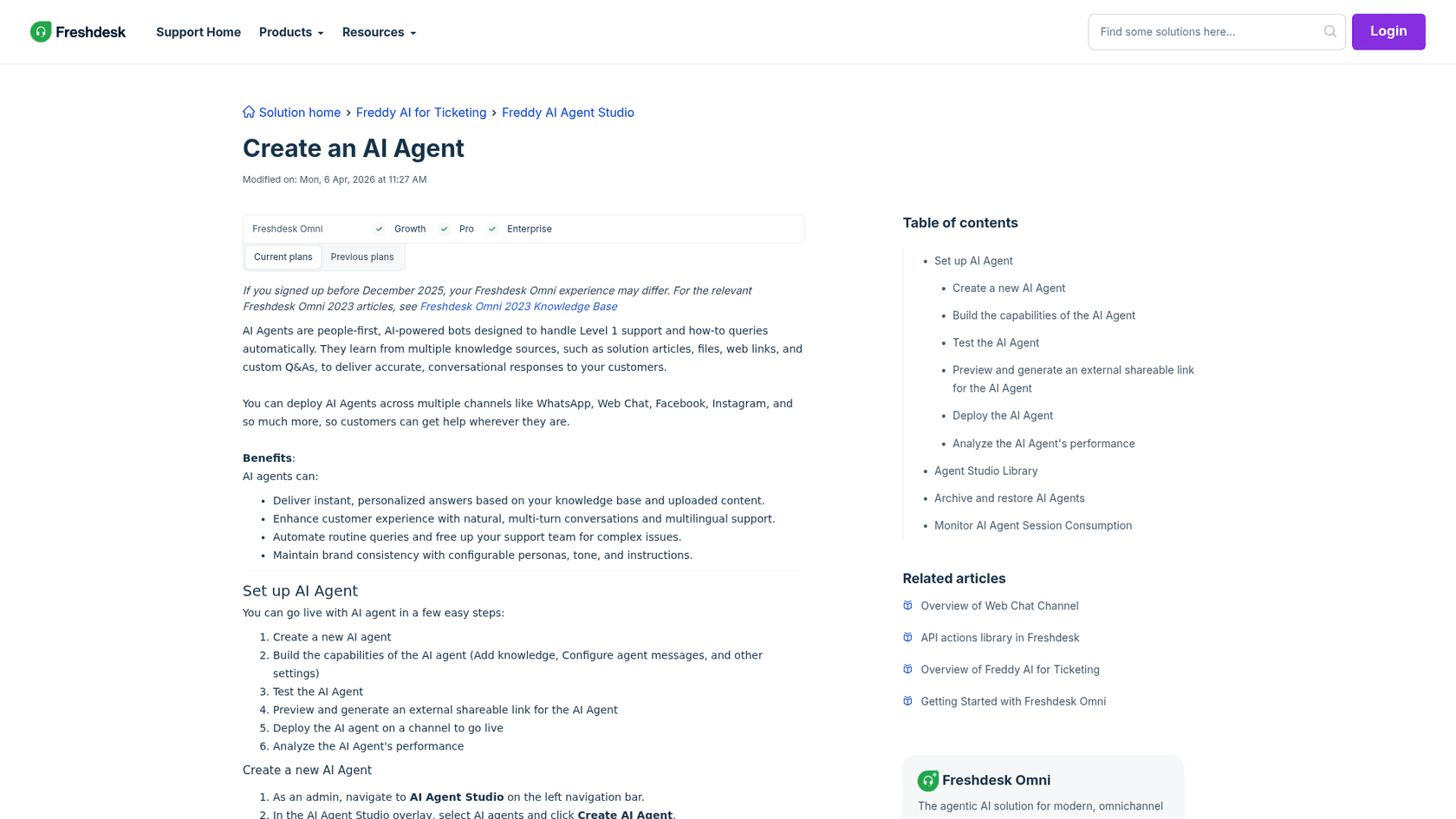
Task: Jump to Deploy the AI Agent in contents
Action: coord(1003,416)
